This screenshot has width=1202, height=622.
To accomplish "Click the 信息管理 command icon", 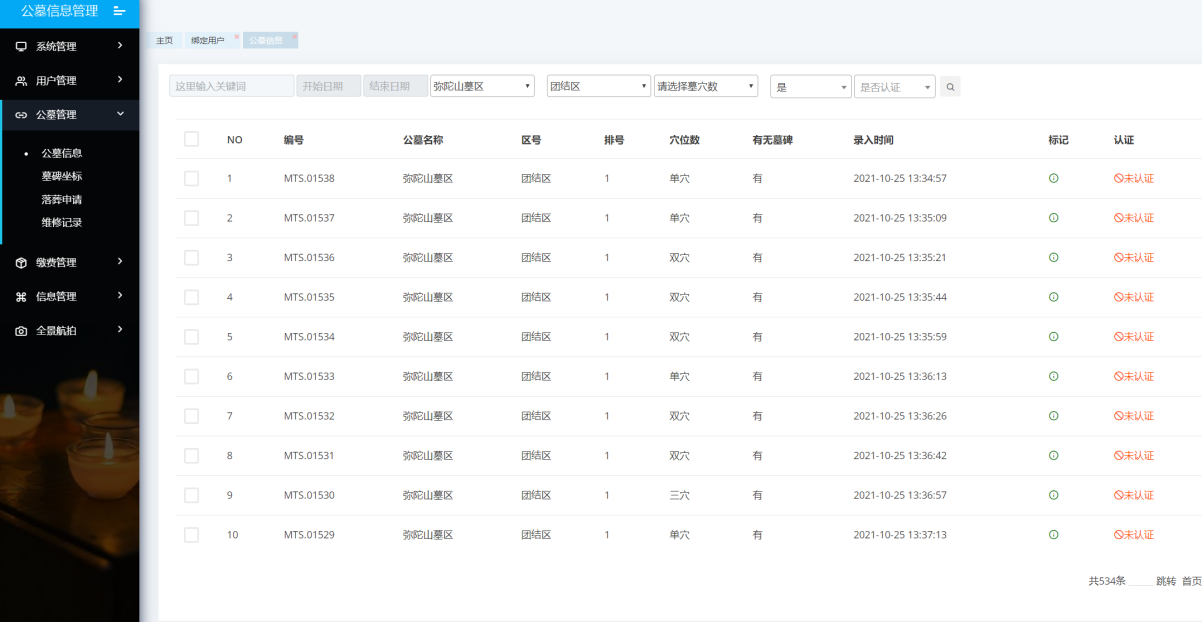I will pos(21,296).
